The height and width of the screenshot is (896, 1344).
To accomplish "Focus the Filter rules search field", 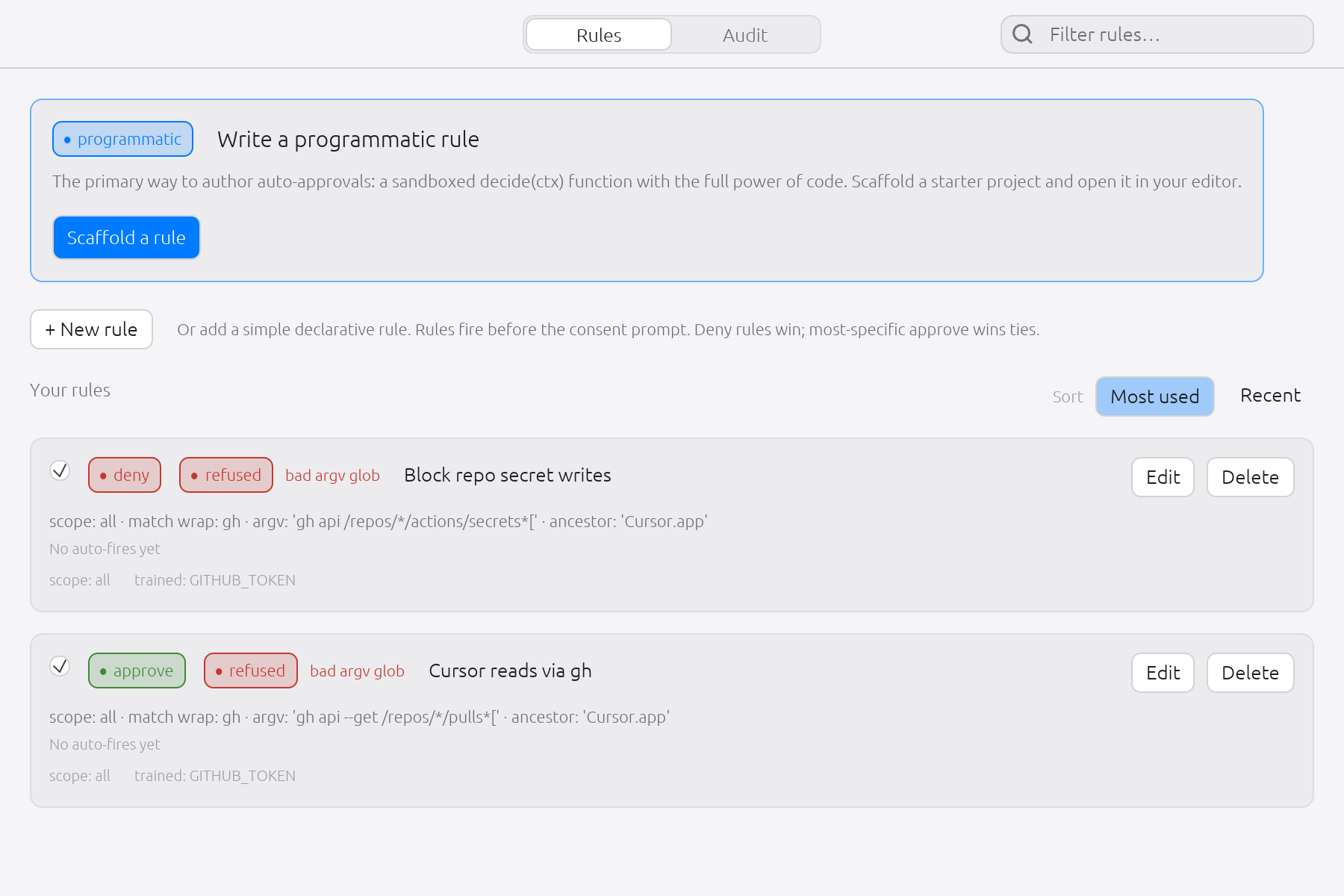I will [x=1157, y=34].
